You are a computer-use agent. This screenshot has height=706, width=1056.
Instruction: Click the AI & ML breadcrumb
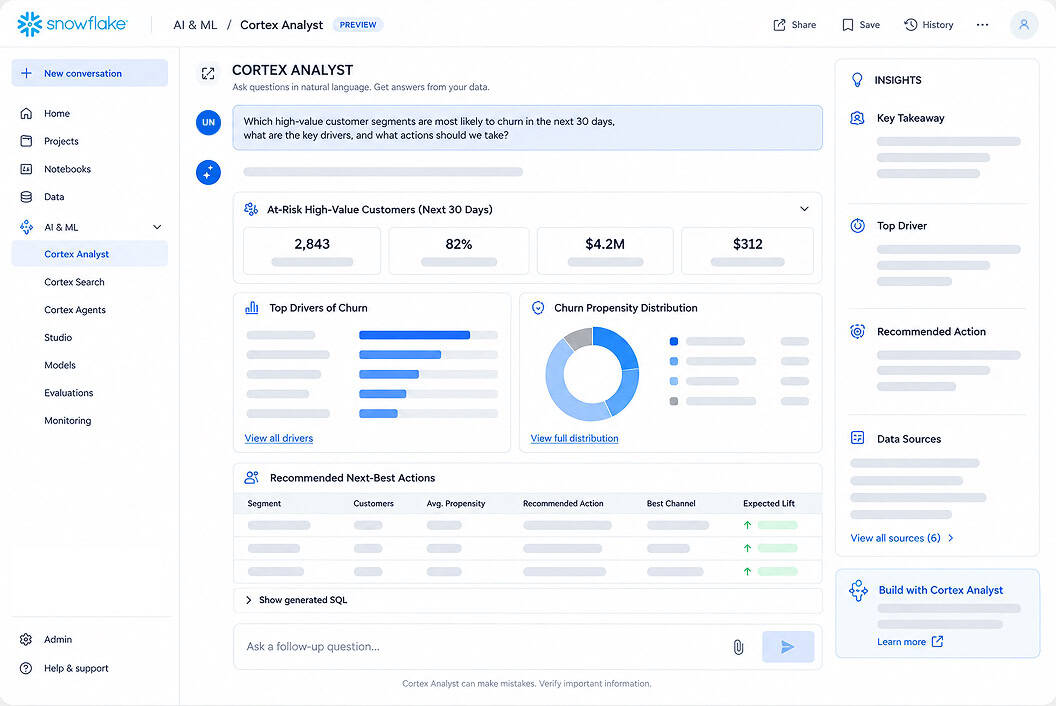195,25
